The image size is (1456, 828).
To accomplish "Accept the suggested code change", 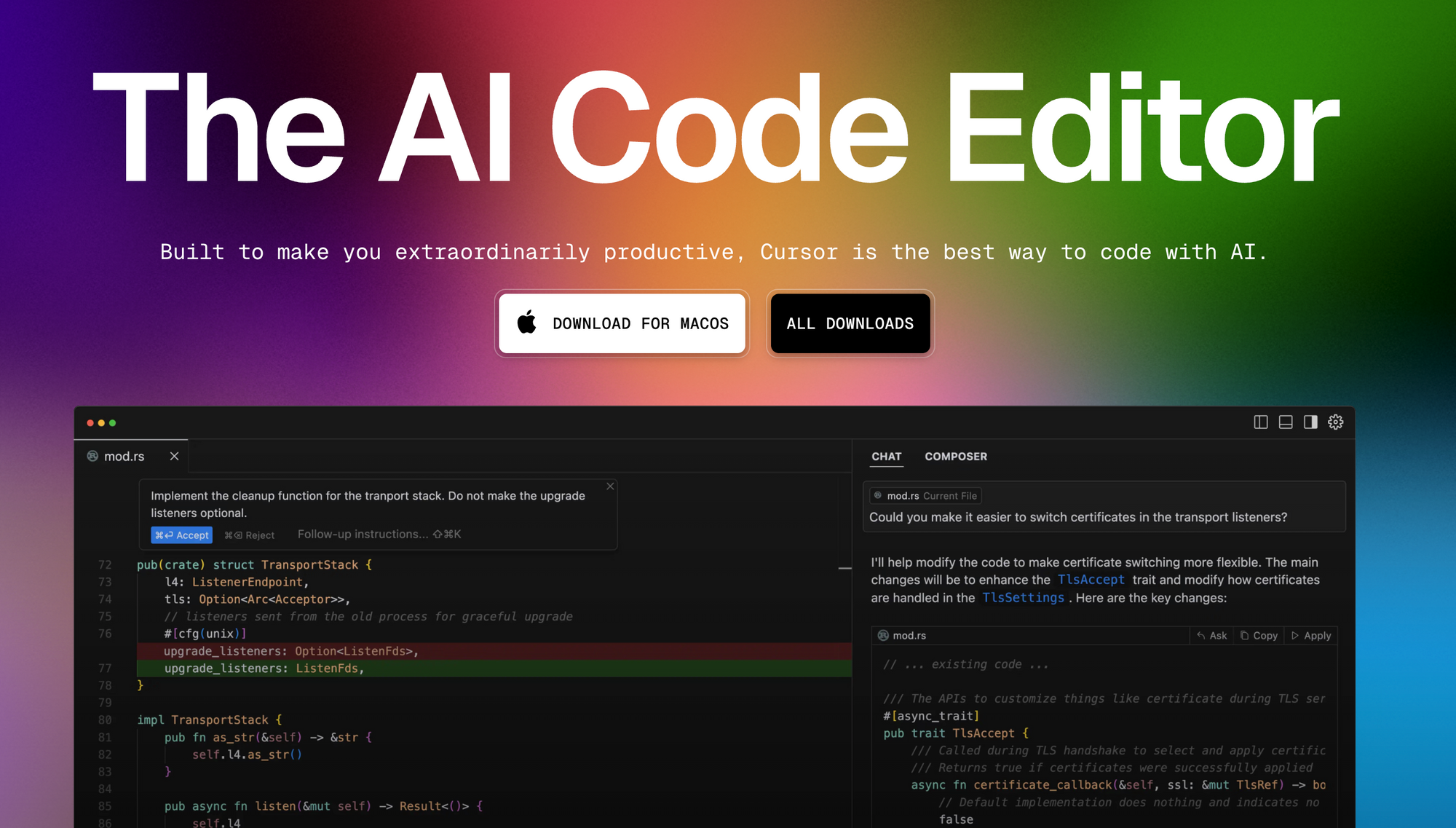I will point(181,535).
